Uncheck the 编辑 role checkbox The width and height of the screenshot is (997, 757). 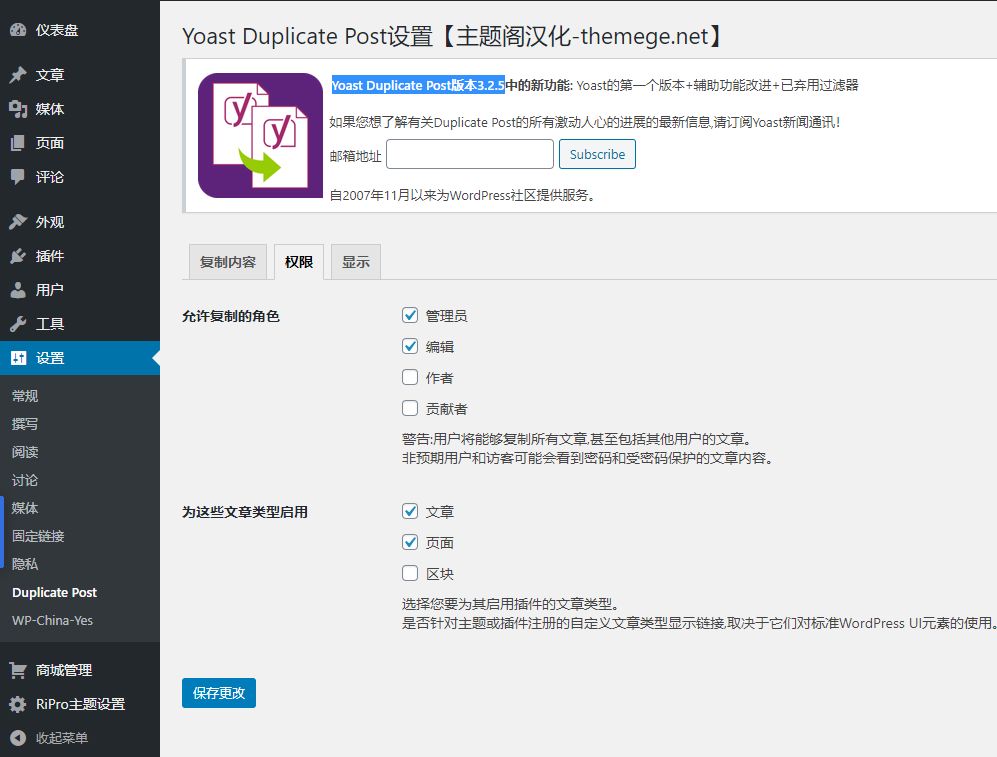[x=410, y=346]
